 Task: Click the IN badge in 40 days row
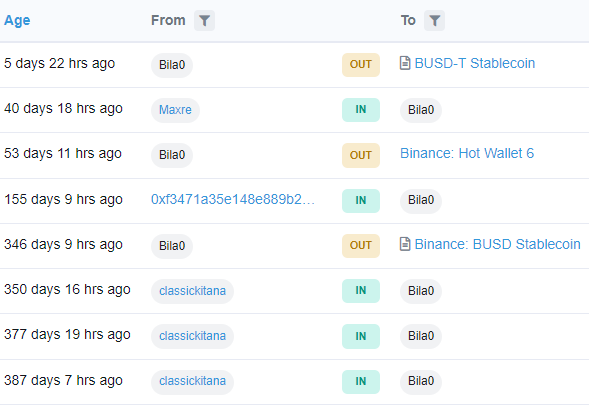tap(361, 110)
